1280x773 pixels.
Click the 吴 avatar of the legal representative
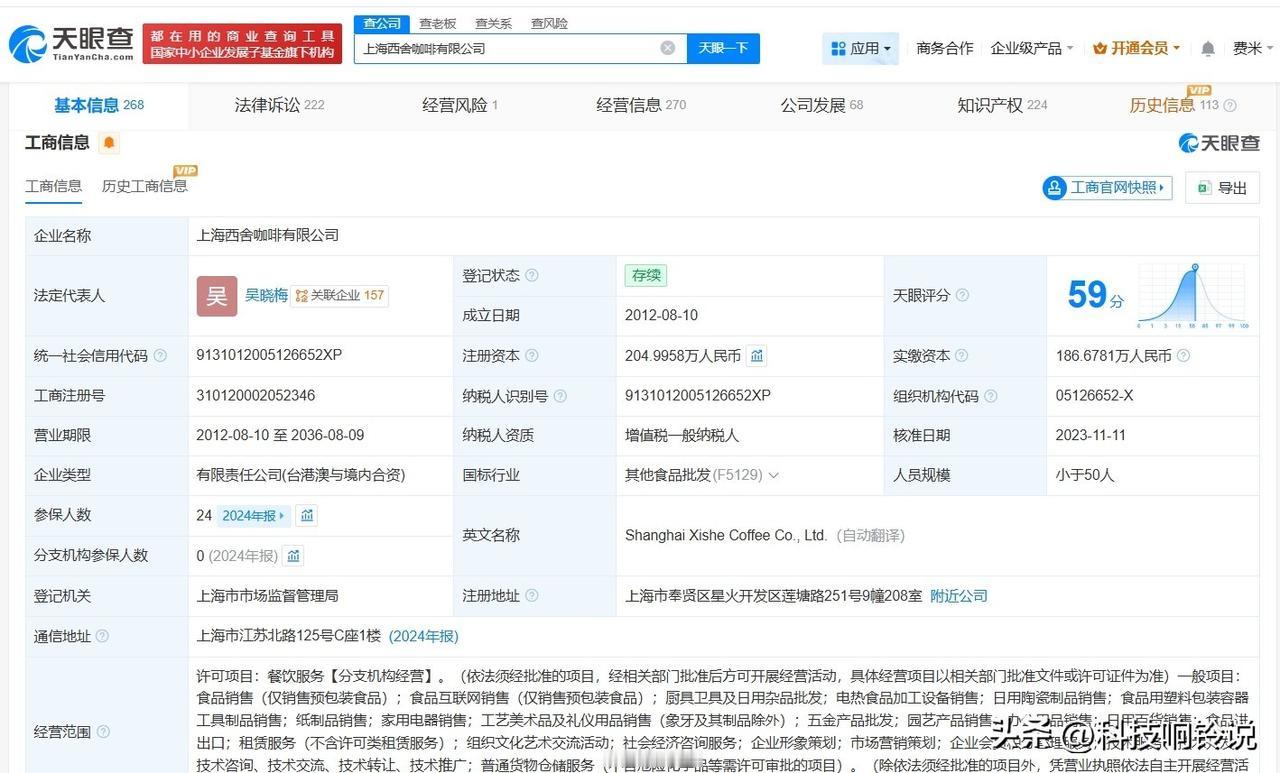217,296
